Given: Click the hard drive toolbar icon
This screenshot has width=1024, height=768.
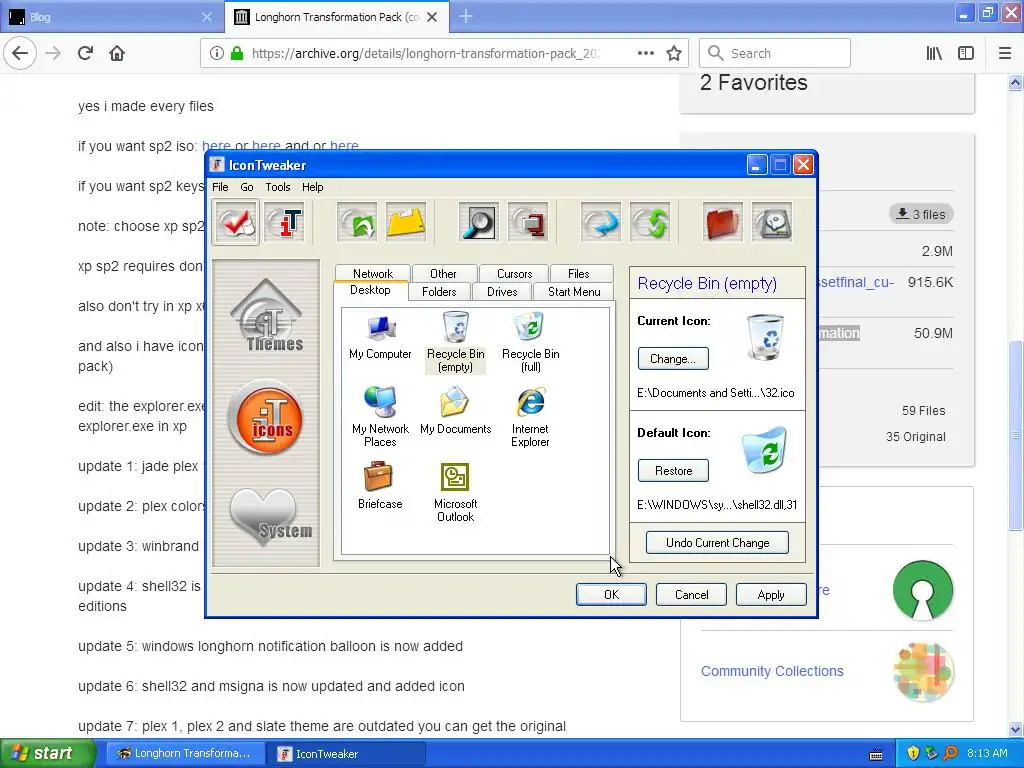Looking at the screenshot, I should click(772, 223).
